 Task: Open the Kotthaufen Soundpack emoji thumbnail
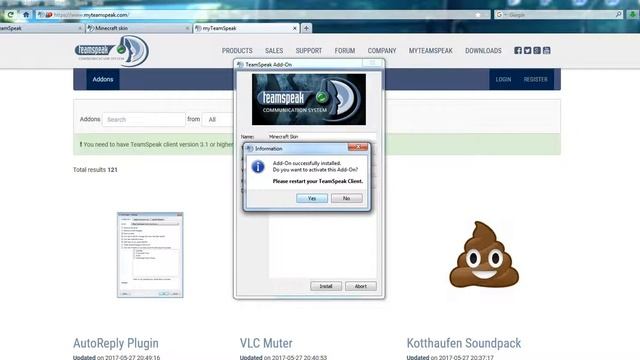484,255
